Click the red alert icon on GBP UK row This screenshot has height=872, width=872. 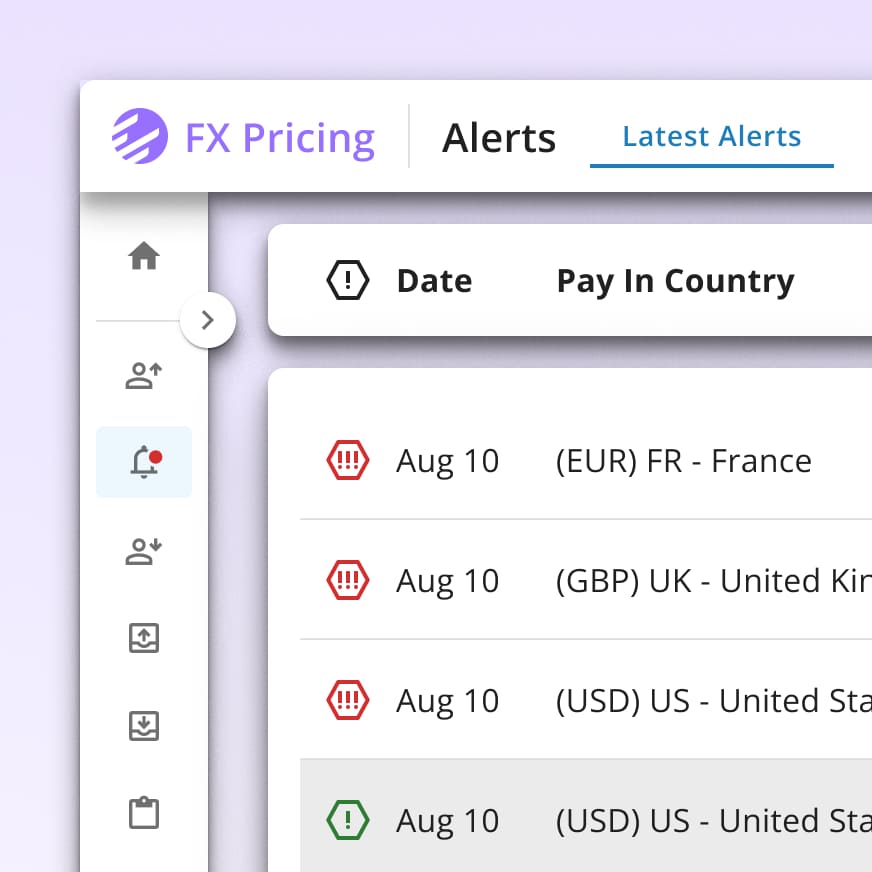point(348,581)
